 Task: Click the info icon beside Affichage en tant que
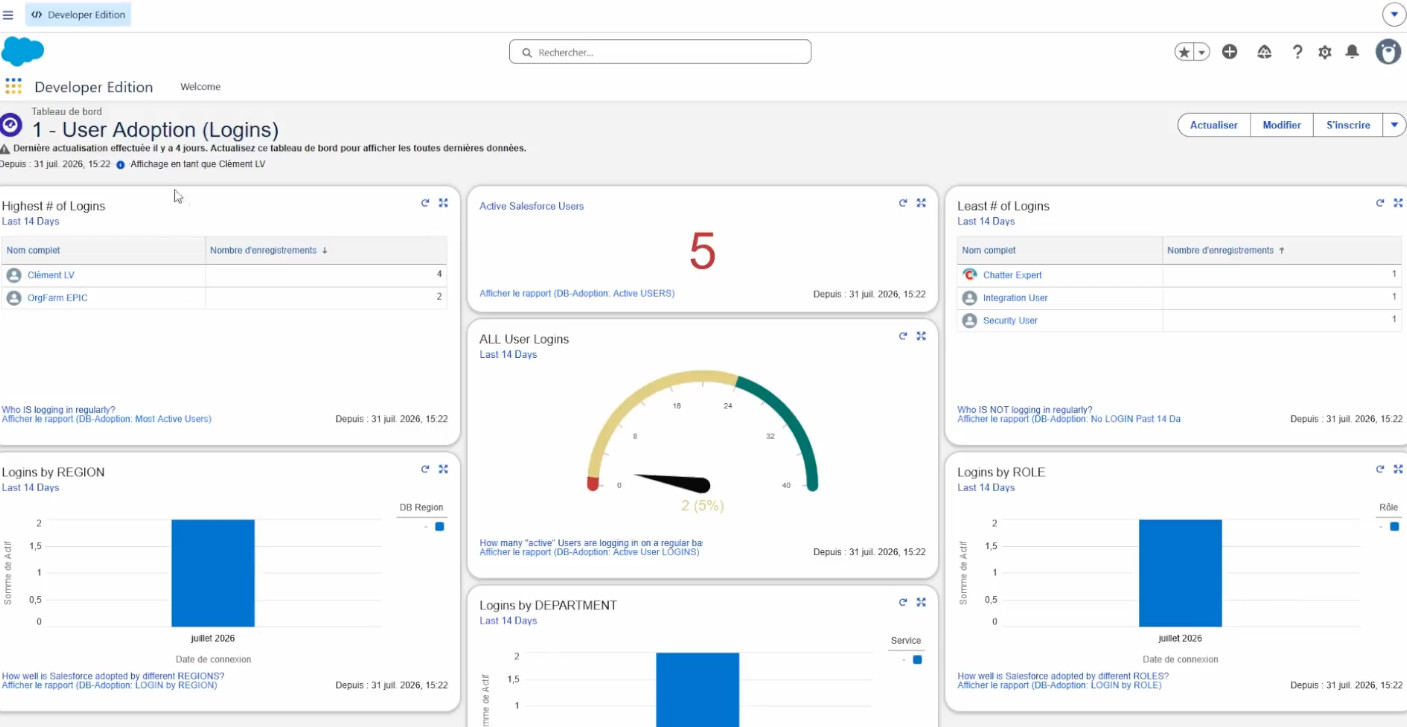(121, 164)
